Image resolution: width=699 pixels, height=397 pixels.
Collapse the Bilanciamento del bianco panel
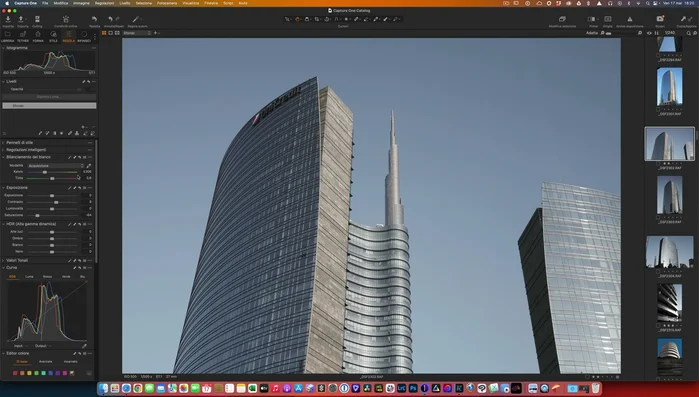(4, 157)
